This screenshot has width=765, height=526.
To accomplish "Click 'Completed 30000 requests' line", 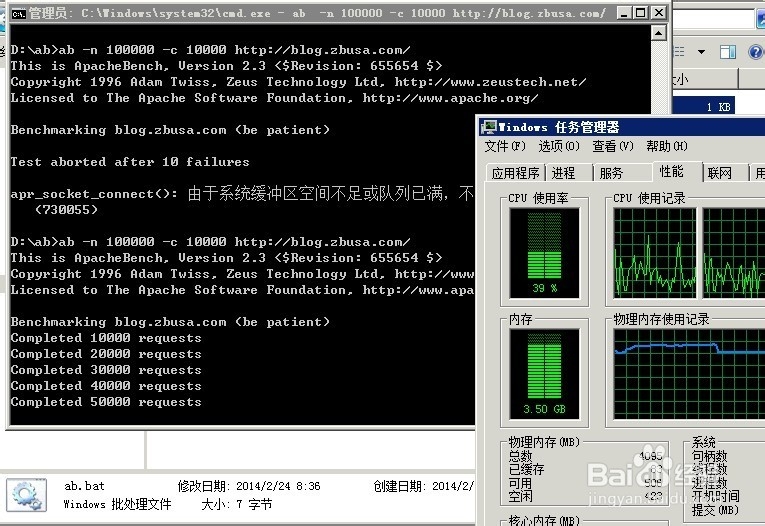I will (106, 370).
